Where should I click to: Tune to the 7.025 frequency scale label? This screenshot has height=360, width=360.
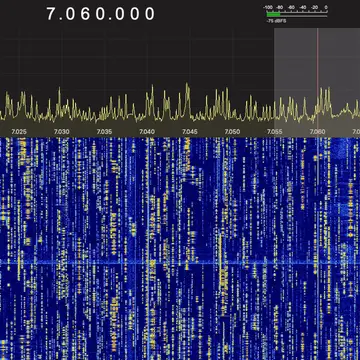pyautogui.click(x=19, y=132)
